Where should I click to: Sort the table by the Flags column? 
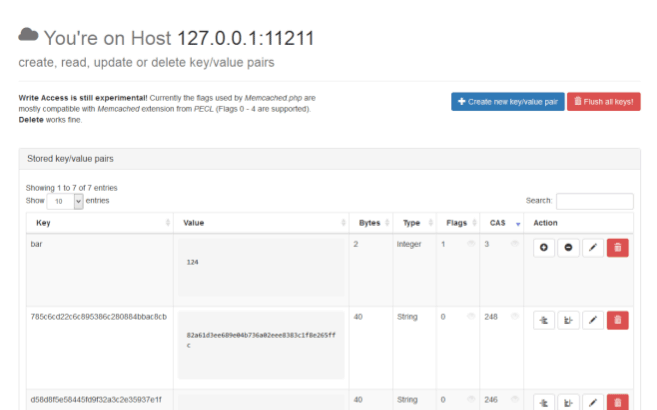tap(458, 223)
